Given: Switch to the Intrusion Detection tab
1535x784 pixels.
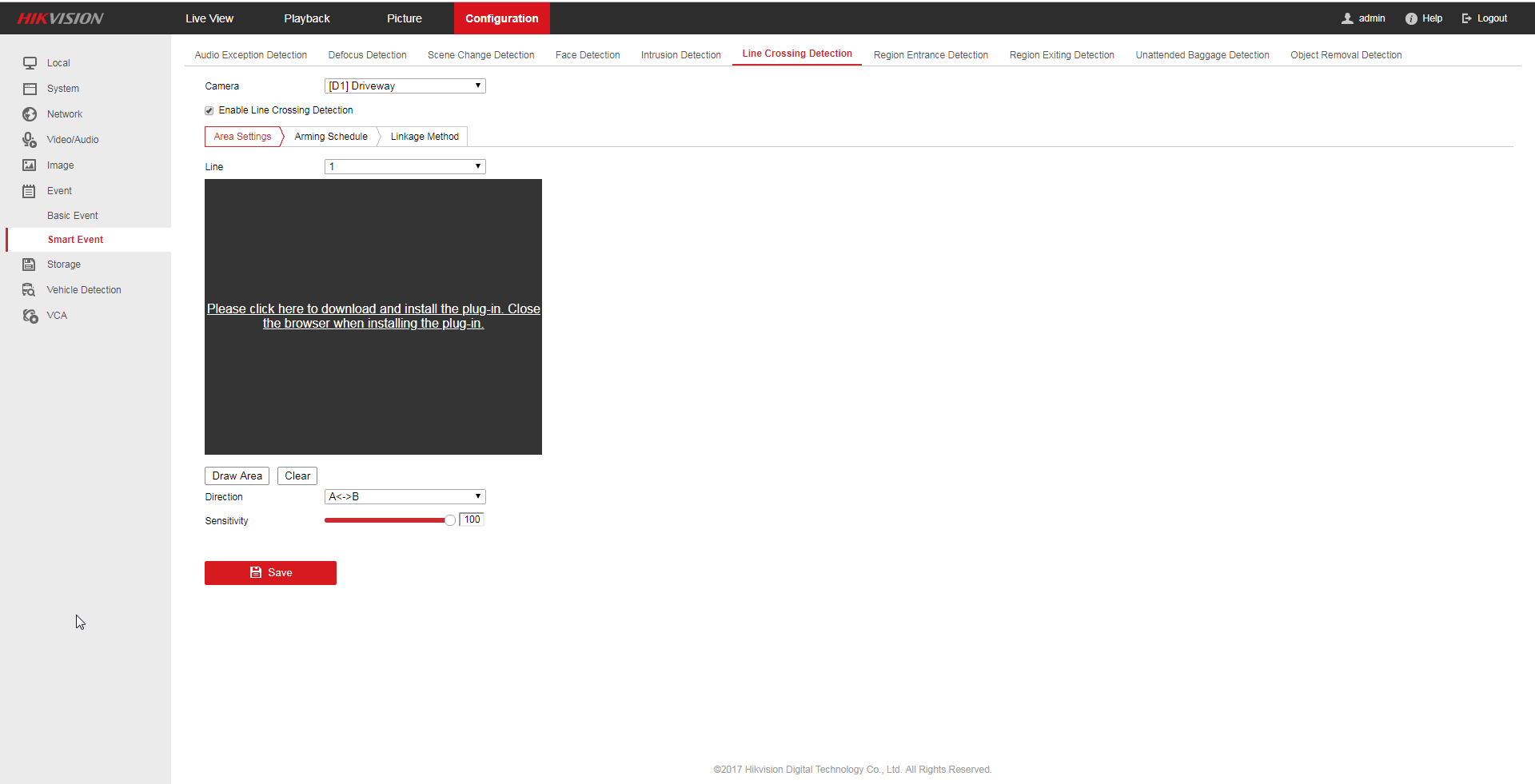Looking at the screenshot, I should click(x=680, y=55).
